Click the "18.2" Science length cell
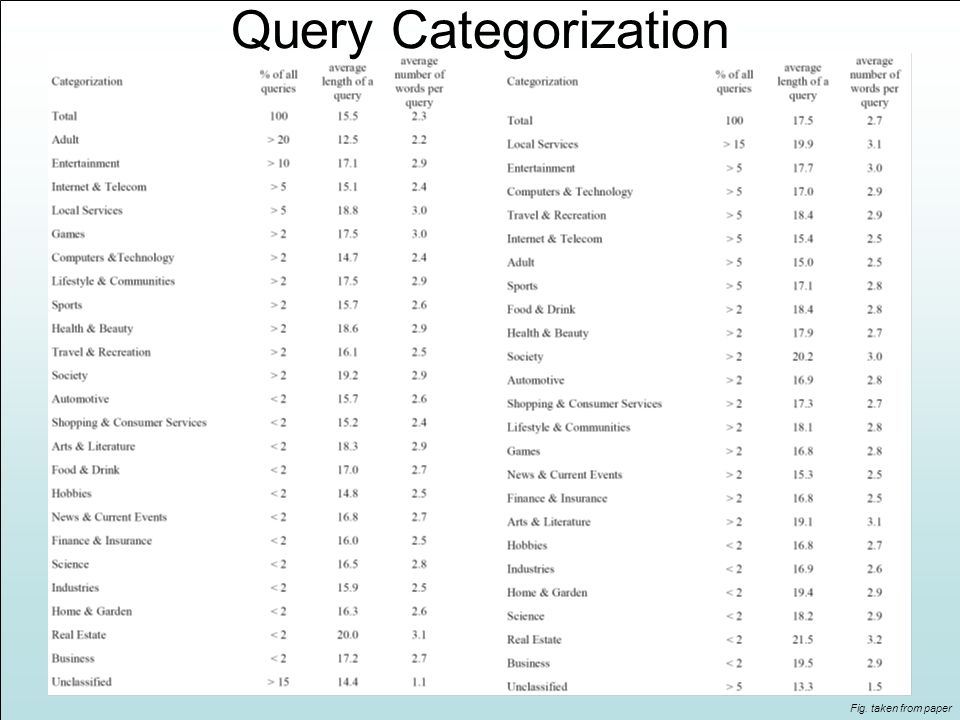The image size is (960, 720). click(803, 617)
